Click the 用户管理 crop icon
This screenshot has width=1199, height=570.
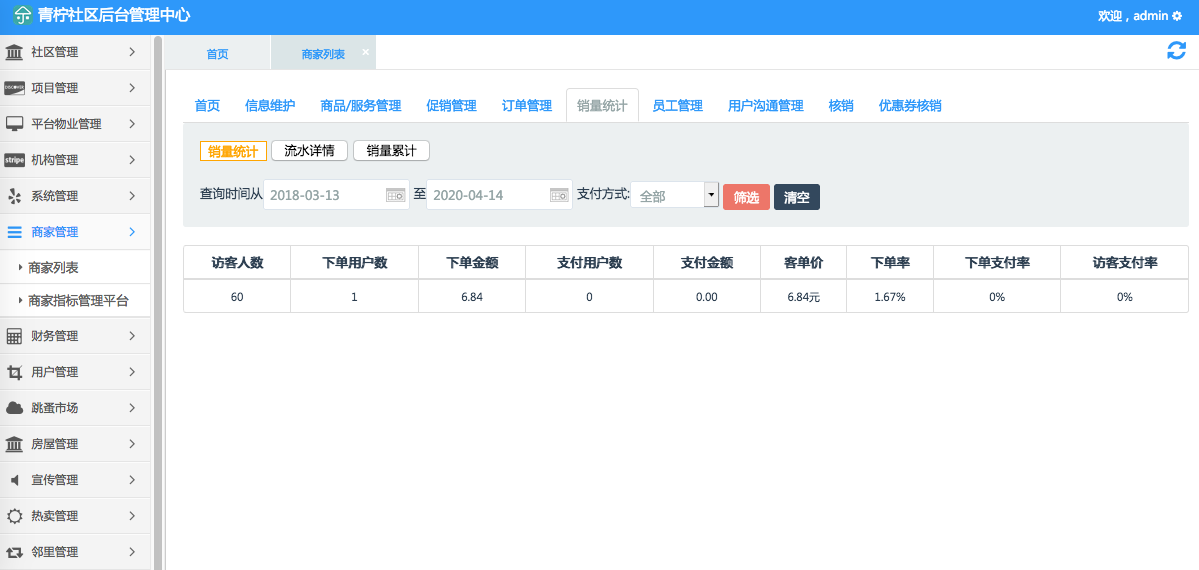point(14,372)
